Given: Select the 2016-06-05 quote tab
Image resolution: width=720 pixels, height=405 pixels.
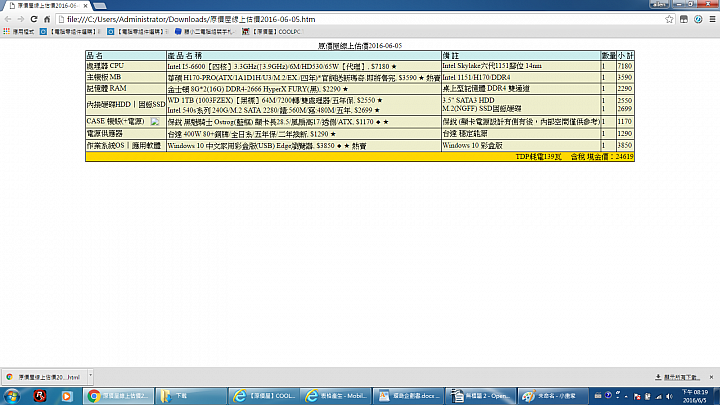Looking at the screenshot, I should pyautogui.click(x=47, y=6).
